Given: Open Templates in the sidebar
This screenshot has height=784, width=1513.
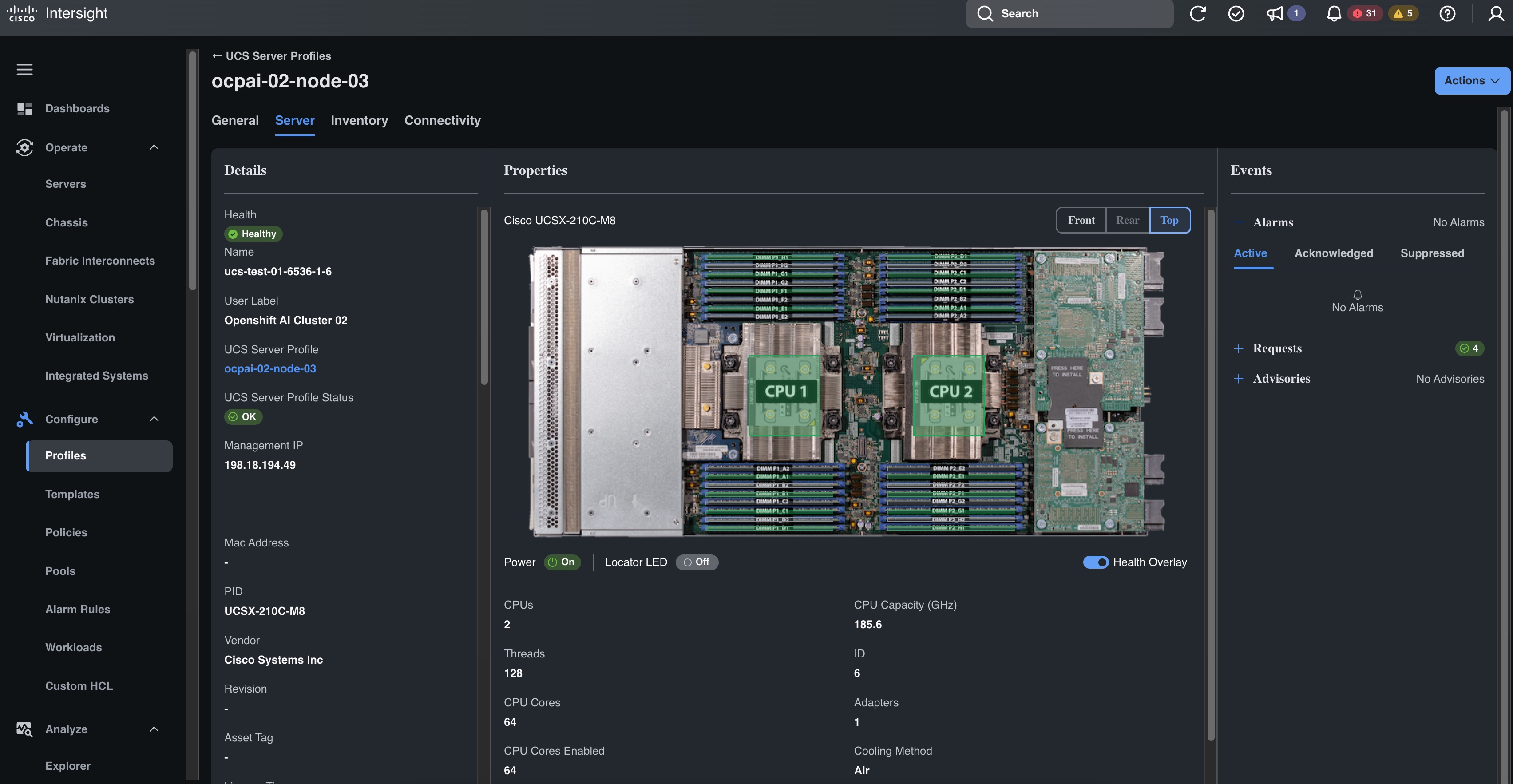Looking at the screenshot, I should pyautogui.click(x=72, y=495).
